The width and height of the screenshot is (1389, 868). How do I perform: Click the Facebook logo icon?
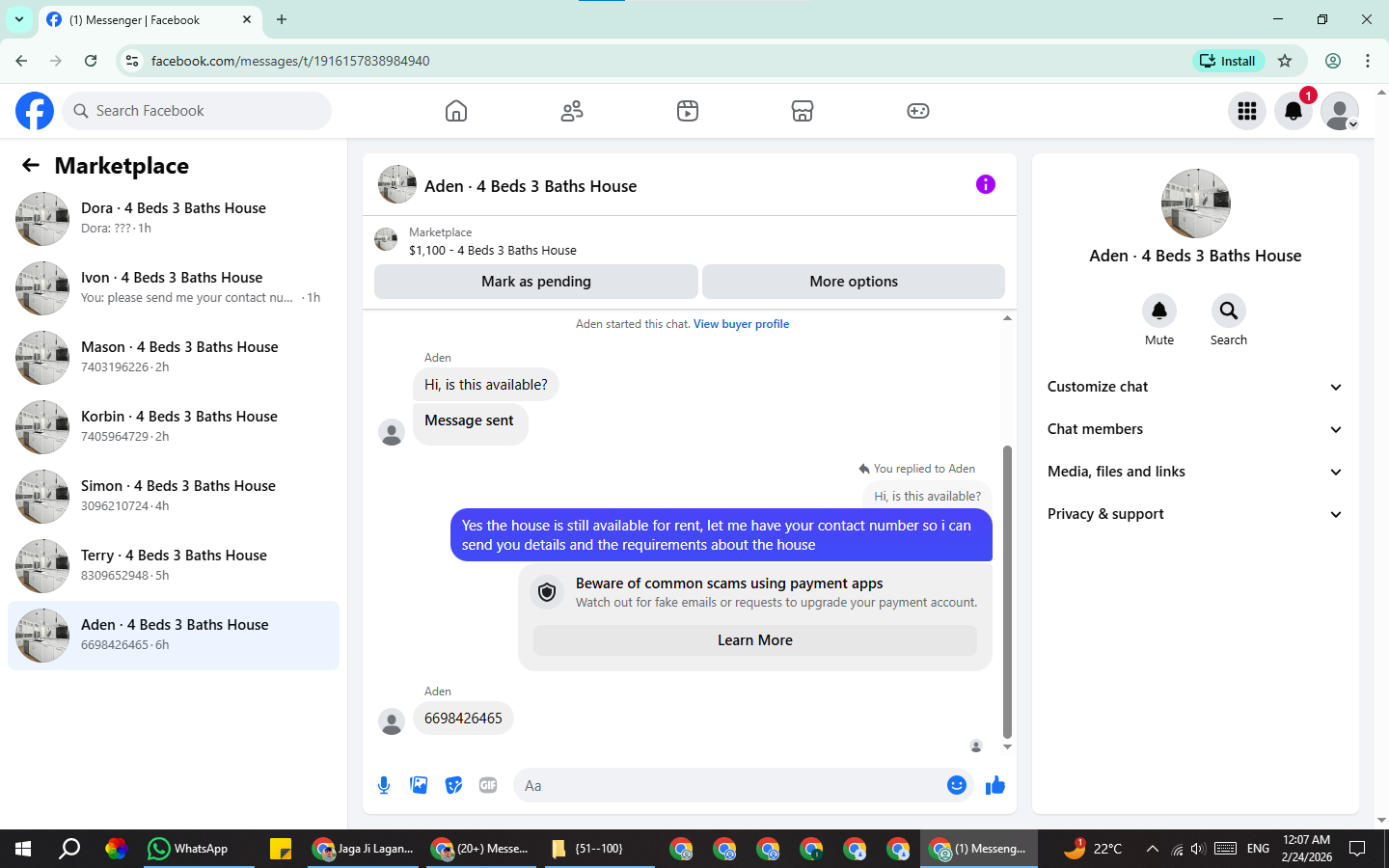pyautogui.click(x=35, y=111)
